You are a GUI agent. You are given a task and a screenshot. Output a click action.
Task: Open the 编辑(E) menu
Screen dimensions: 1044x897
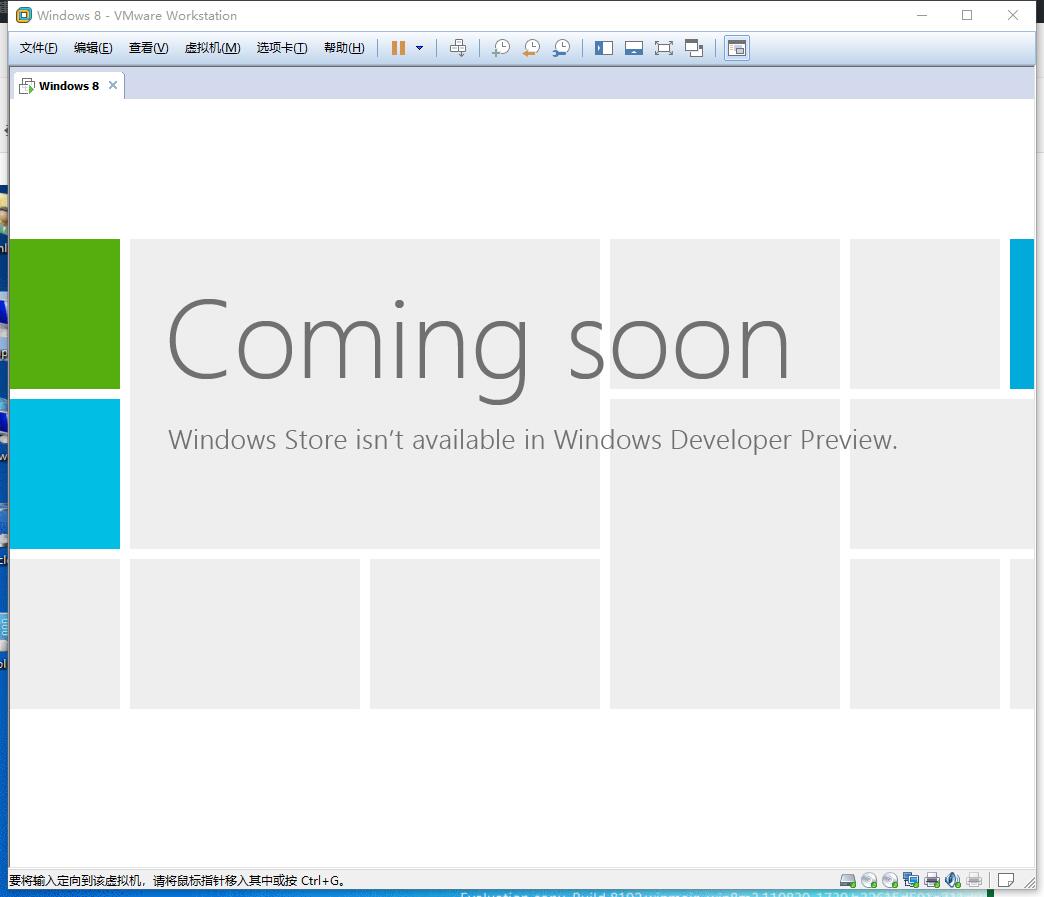click(x=93, y=48)
